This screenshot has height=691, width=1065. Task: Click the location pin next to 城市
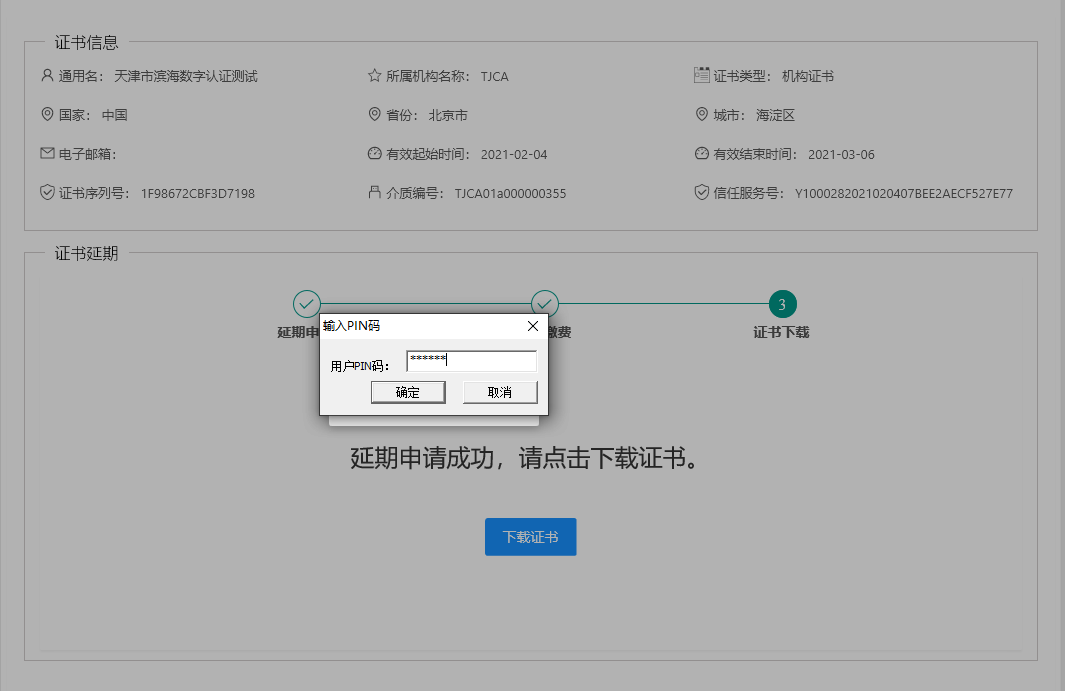pyautogui.click(x=701, y=114)
